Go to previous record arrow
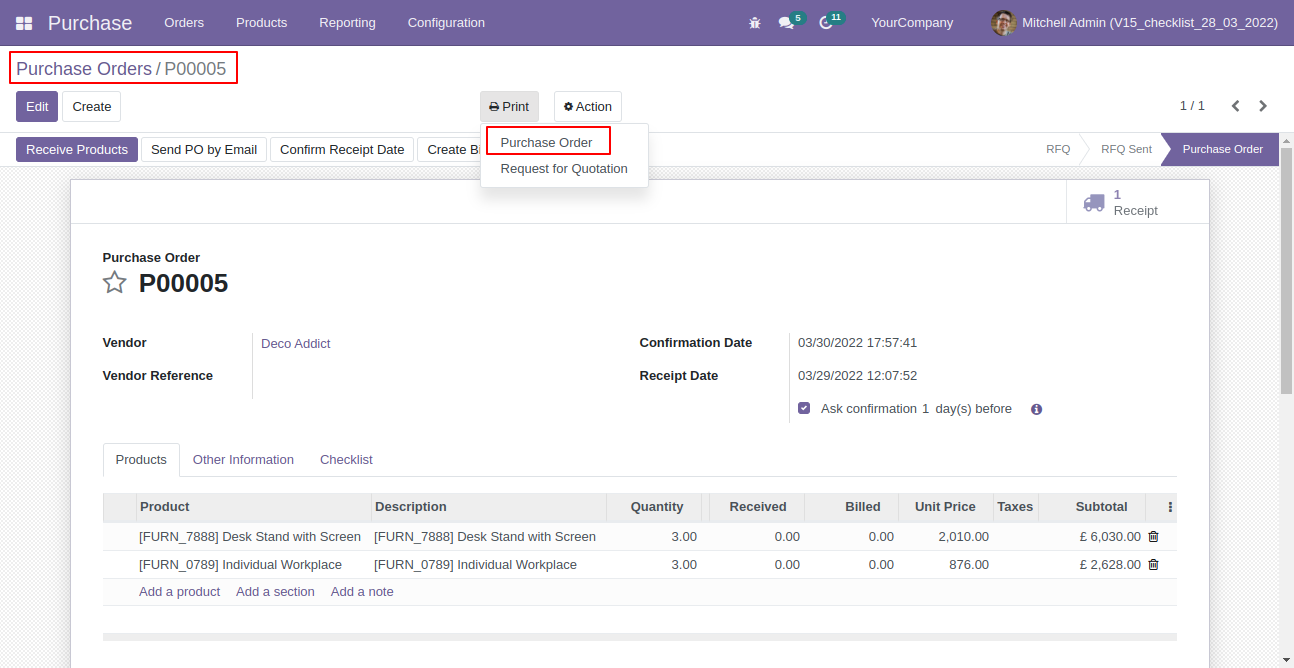 pos(1236,106)
